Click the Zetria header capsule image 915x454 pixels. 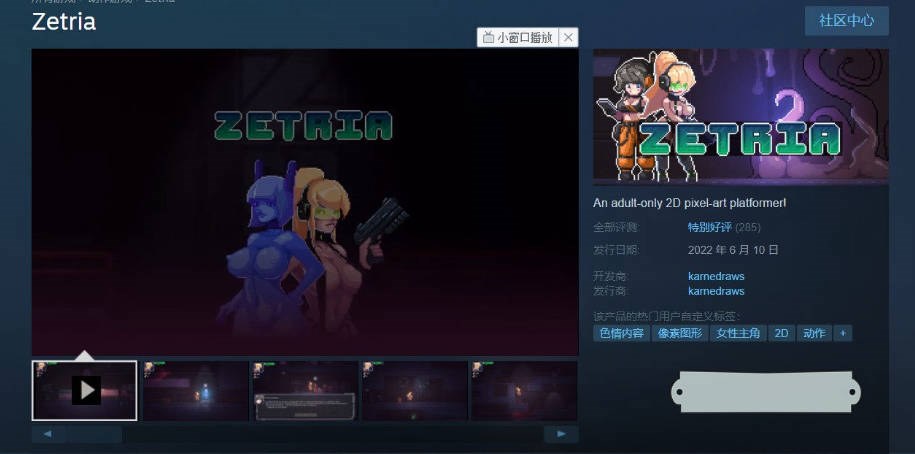(x=741, y=117)
